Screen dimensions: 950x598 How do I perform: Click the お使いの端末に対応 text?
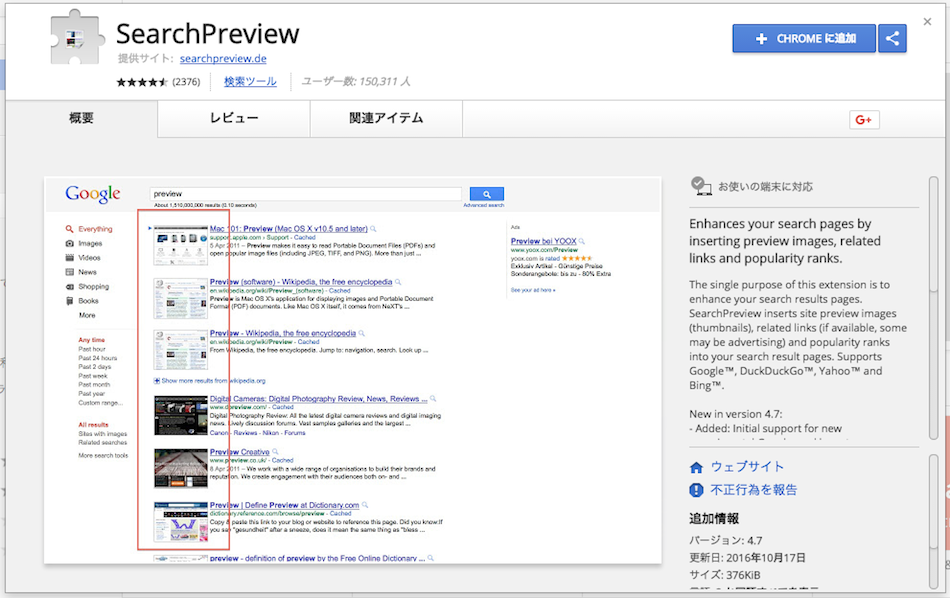click(x=765, y=187)
